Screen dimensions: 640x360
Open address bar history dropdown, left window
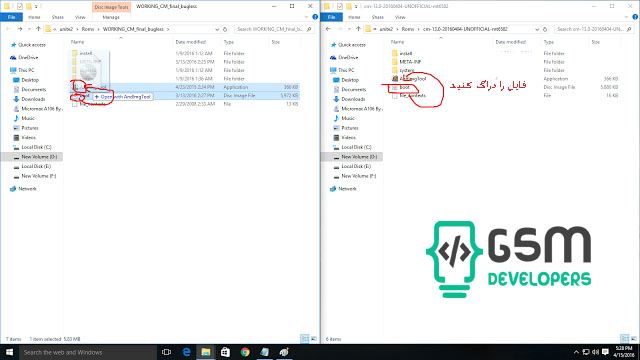coord(217,29)
